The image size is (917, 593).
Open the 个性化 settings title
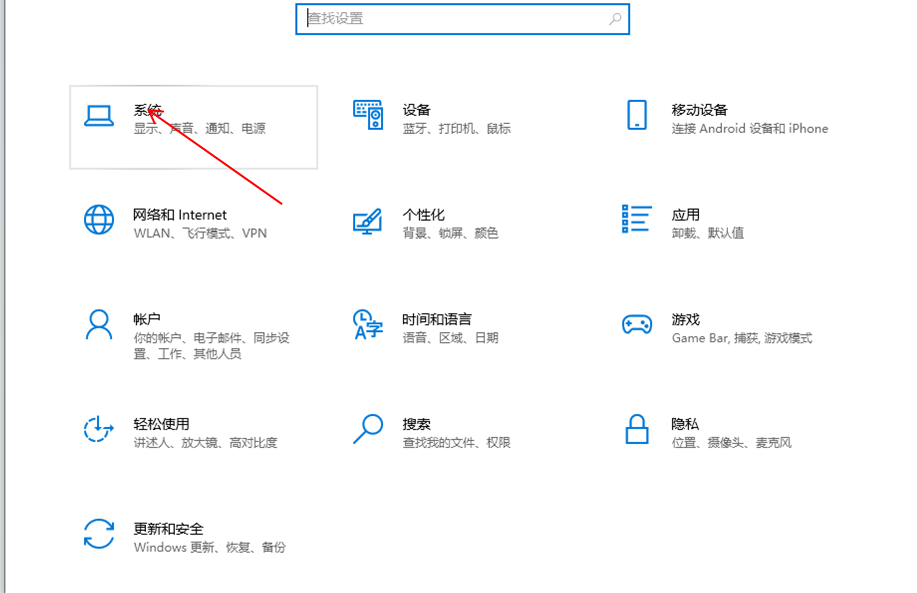tap(423, 215)
